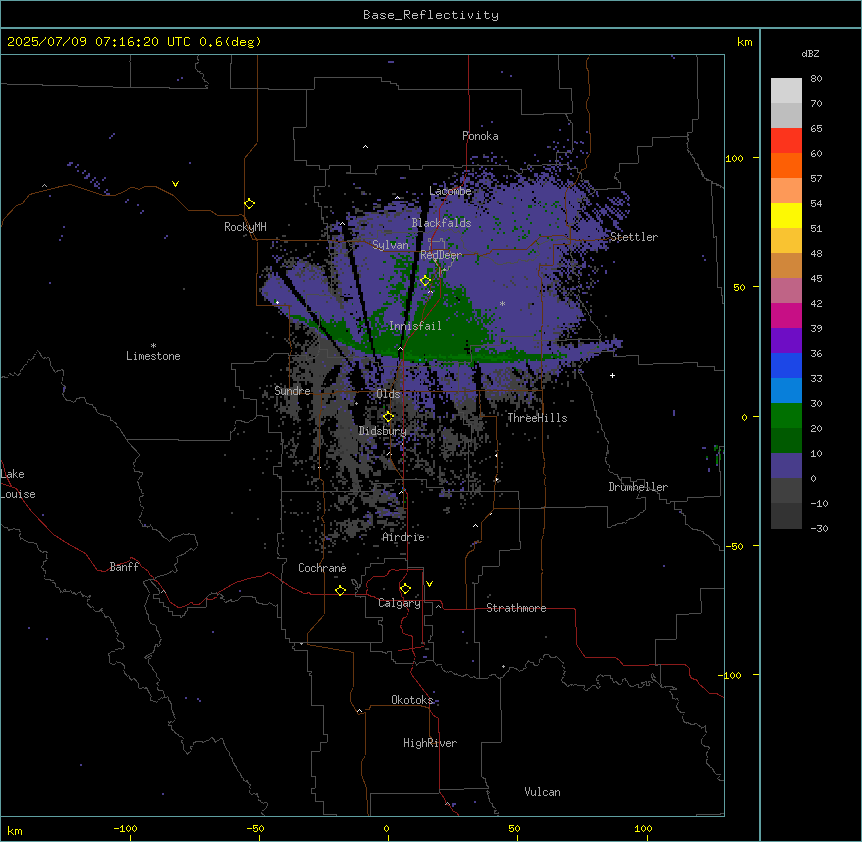Click the HighRiver label
The height and width of the screenshot is (842, 862).
(430, 743)
